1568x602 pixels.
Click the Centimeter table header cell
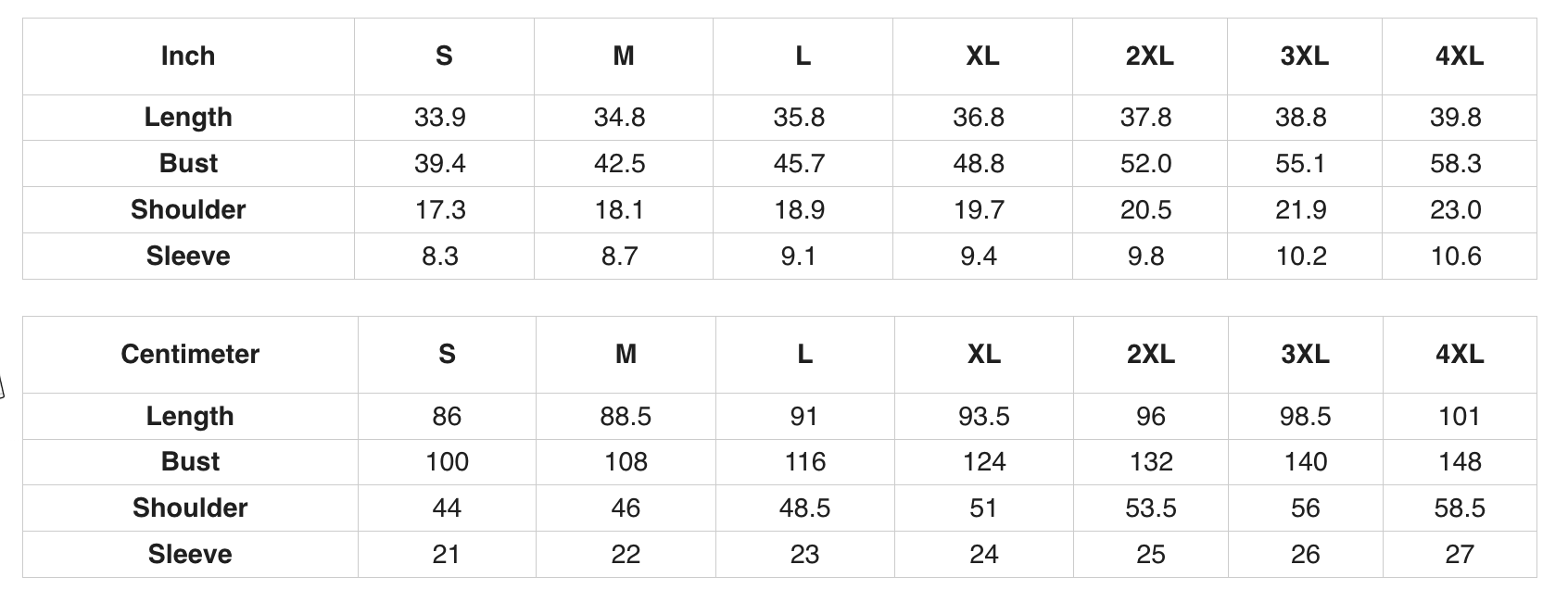point(190,355)
